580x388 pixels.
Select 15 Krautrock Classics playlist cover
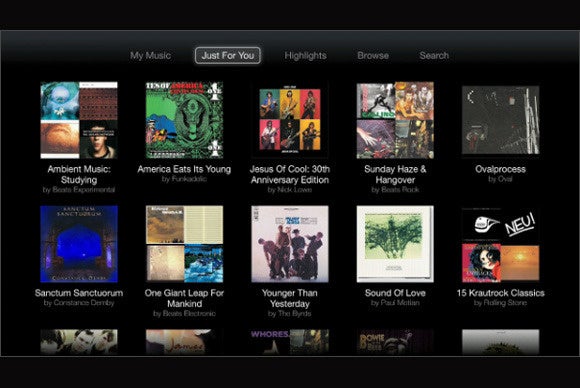[x=500, y=244]
